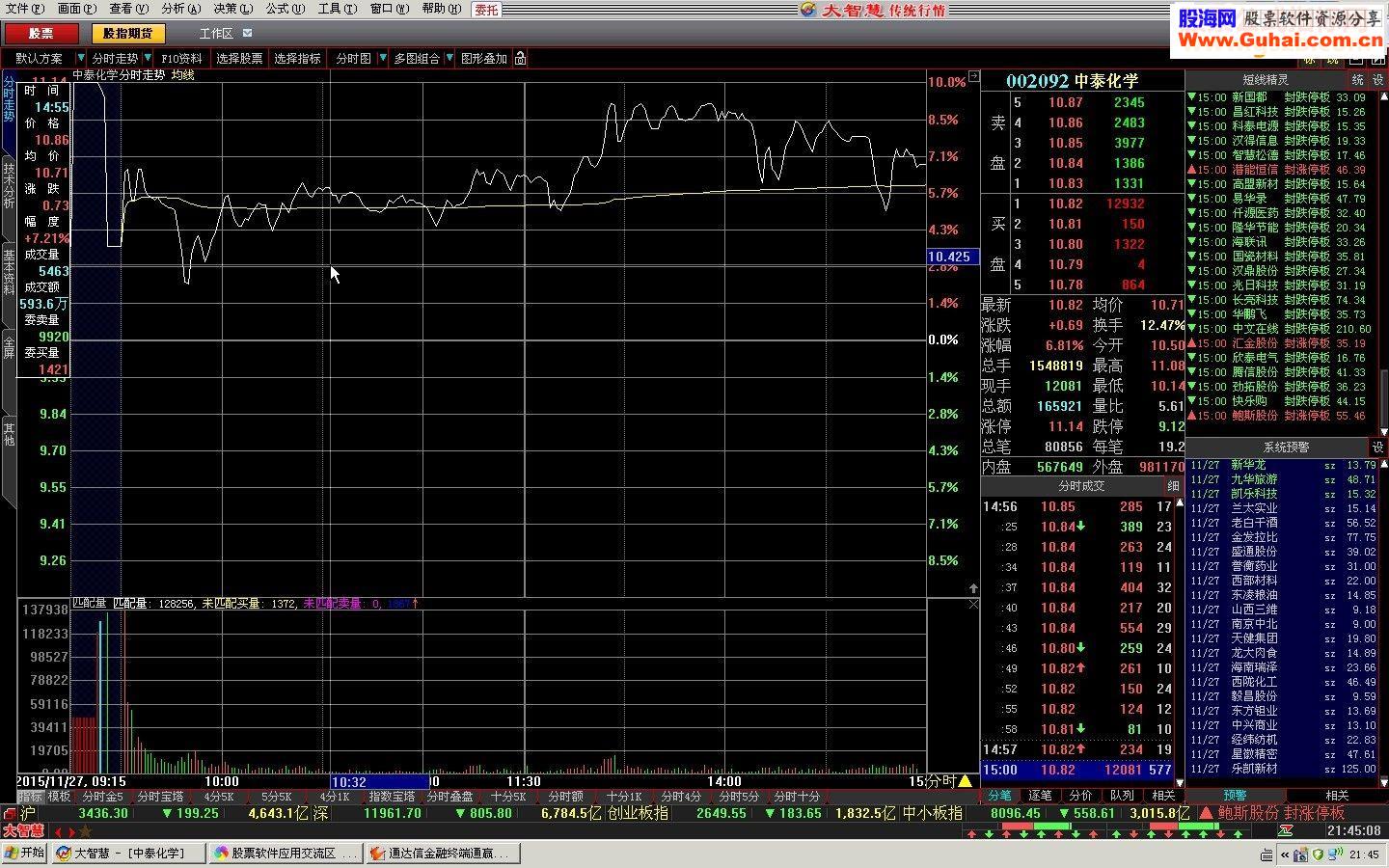Viewport: 1389px width, 868px height.
Task: Click the 细 button beside 分时成交
Action: (1174, 486)
